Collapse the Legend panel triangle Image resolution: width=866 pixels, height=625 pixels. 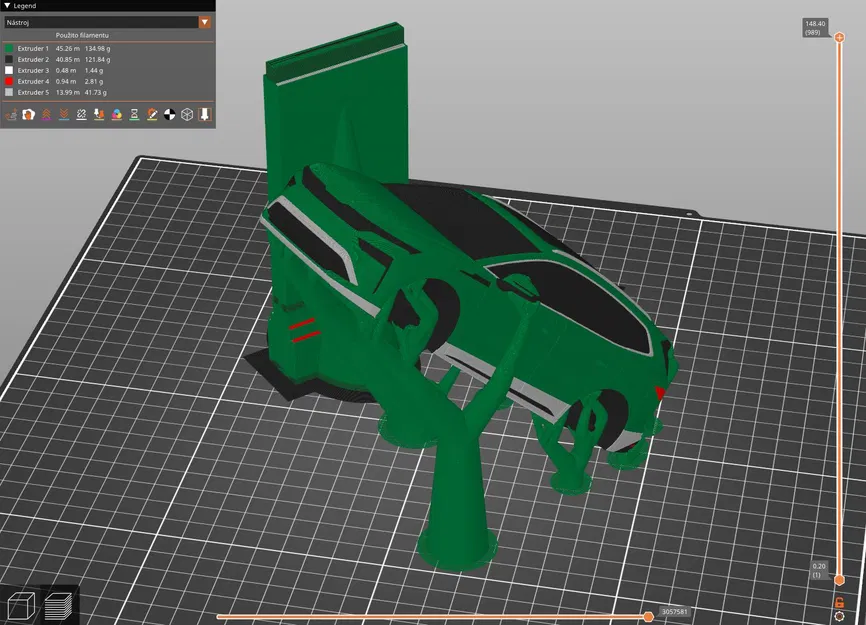tap(7, 6)
